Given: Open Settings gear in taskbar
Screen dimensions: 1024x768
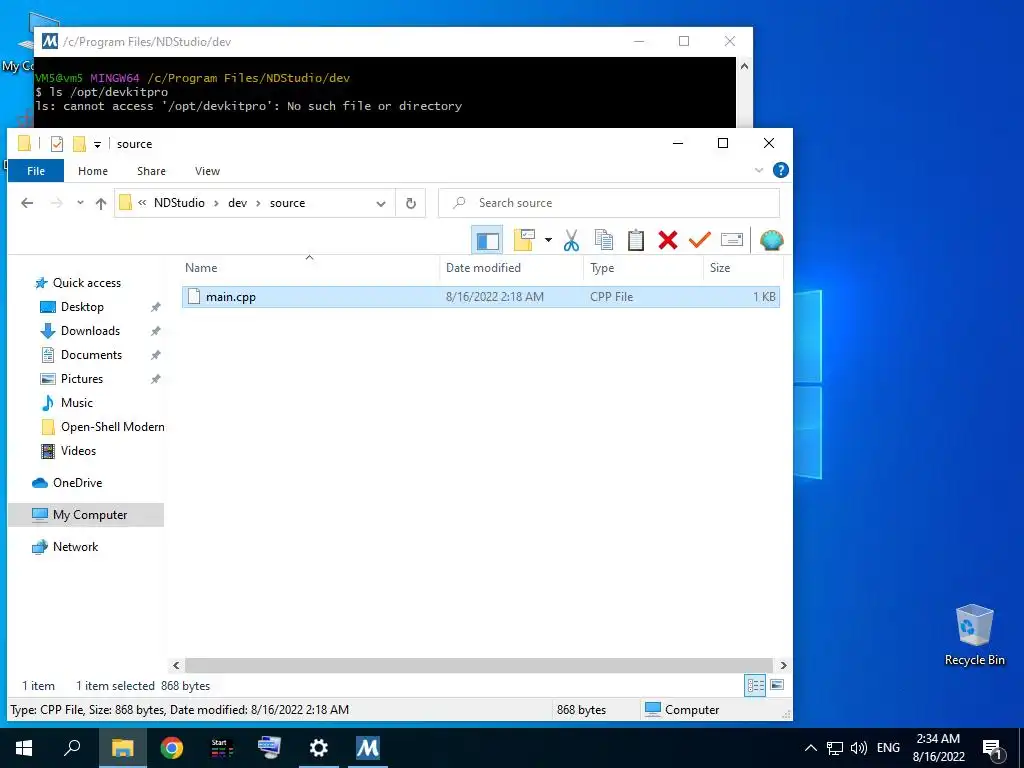Looking at the screenshot, I should coord(319,748).
